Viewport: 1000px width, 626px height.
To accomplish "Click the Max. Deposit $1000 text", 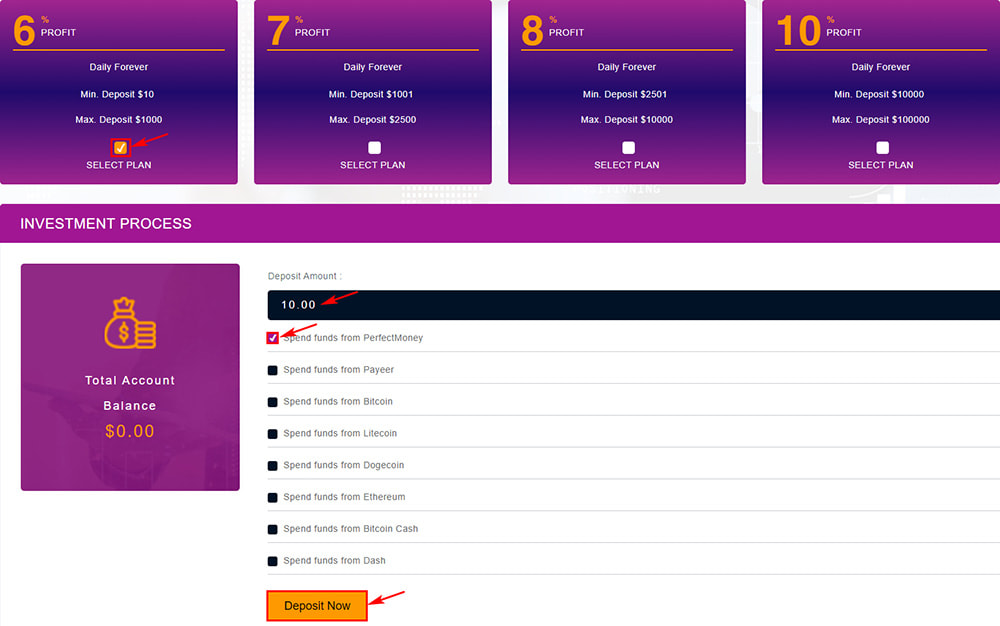I will pyautogui.click(x=119, y=120).
